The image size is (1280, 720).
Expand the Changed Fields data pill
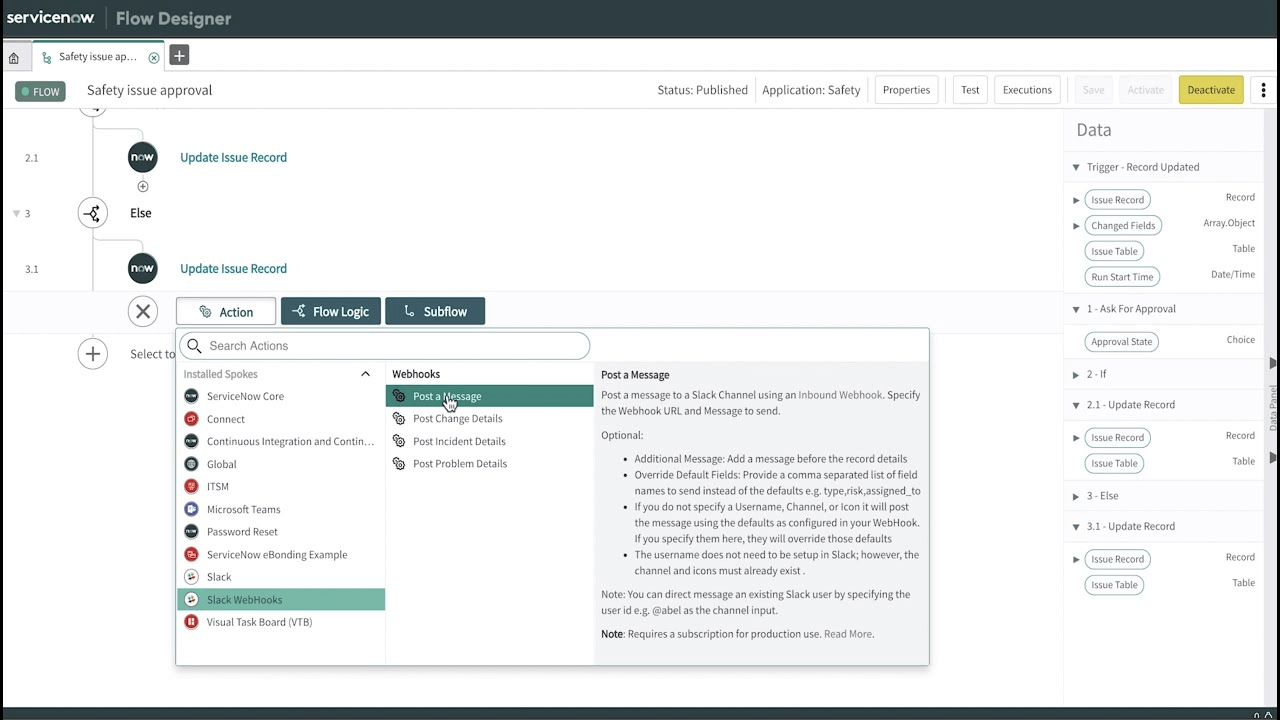click(x=1076, y=226)
